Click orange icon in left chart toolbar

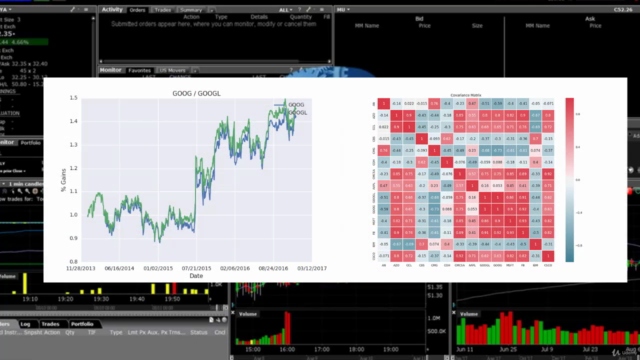click(x=35, y=191)
